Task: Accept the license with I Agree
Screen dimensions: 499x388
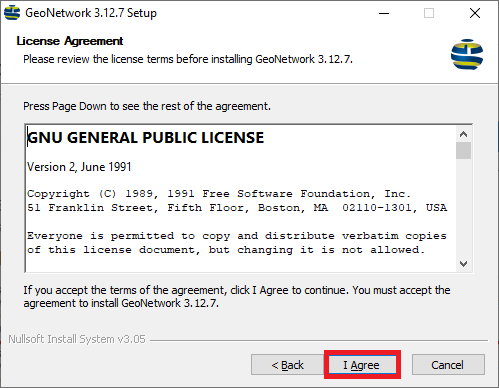Action: pos(362,365)
